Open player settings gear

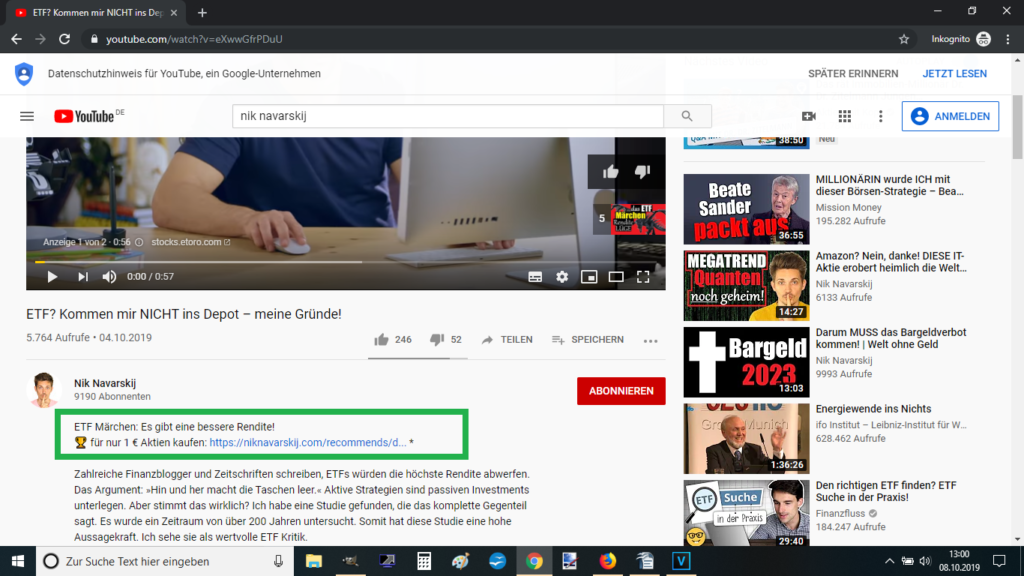pyautogui.click(x=562, y=277)
